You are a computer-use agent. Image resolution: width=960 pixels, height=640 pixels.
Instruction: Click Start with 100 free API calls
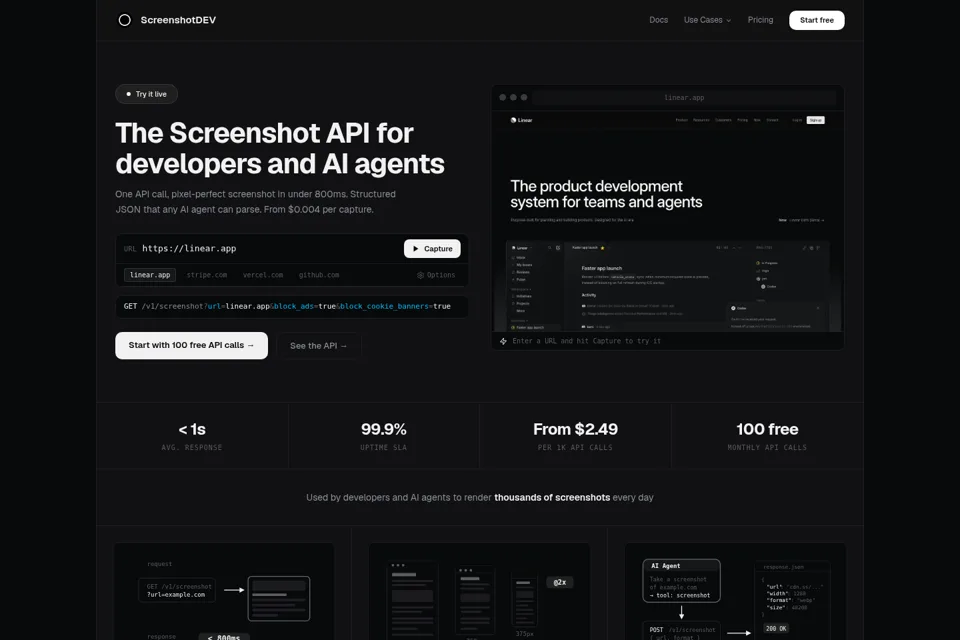[x=192, y=345]
